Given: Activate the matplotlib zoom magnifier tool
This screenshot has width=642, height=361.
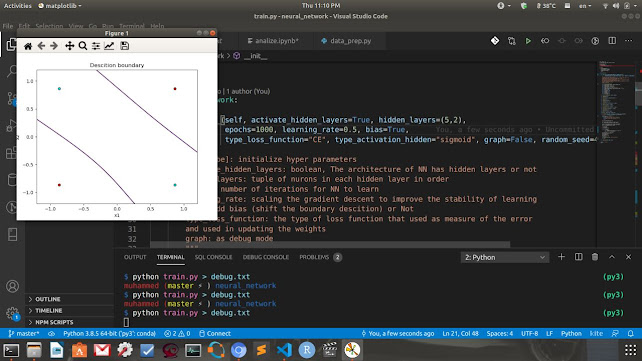Looking at the screenshot, I should coord(83,46).
